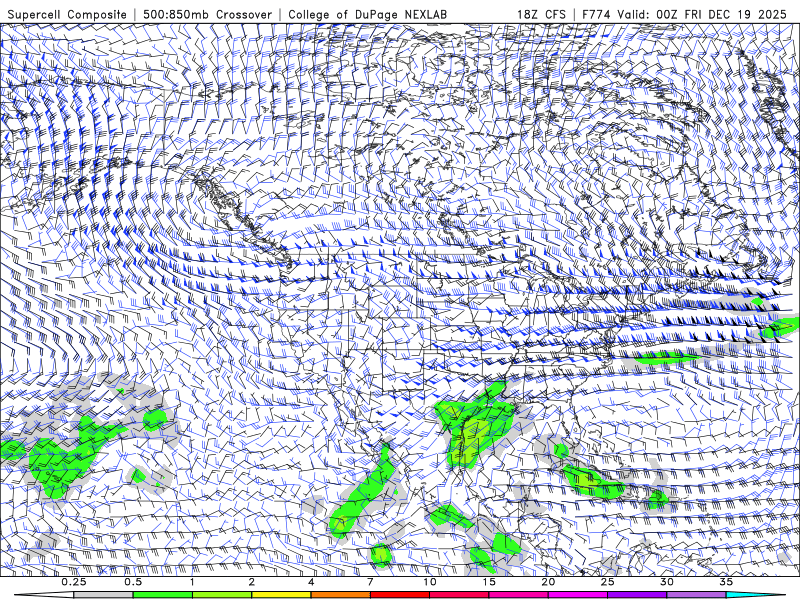Click the legend value 4
This screenshot has height=600, width=800.
coord(311,582)
